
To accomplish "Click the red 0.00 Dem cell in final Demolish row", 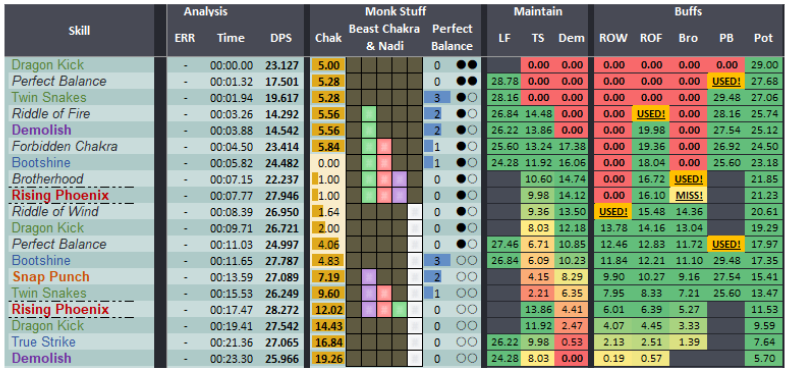I will coord(571,358).
